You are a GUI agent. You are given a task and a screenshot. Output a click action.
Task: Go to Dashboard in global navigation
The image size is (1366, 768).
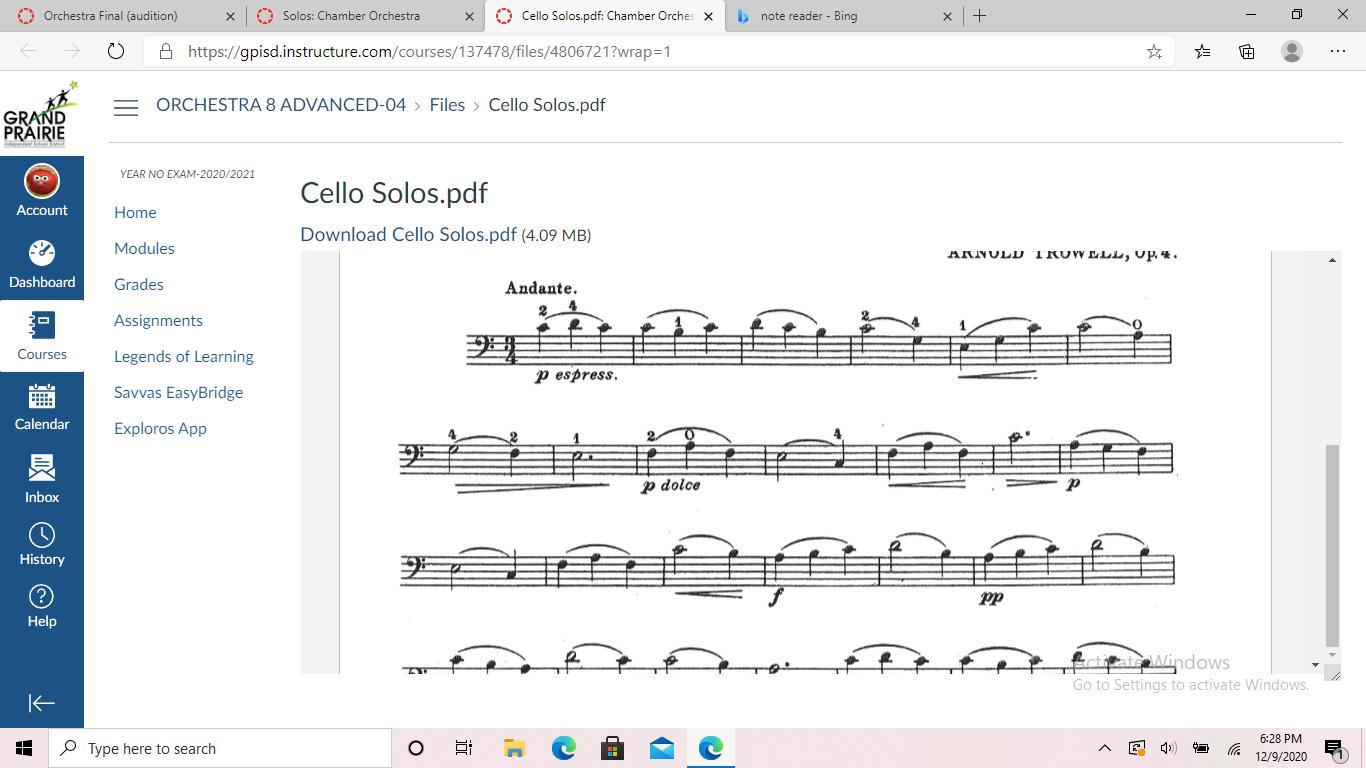coord(42,265)
